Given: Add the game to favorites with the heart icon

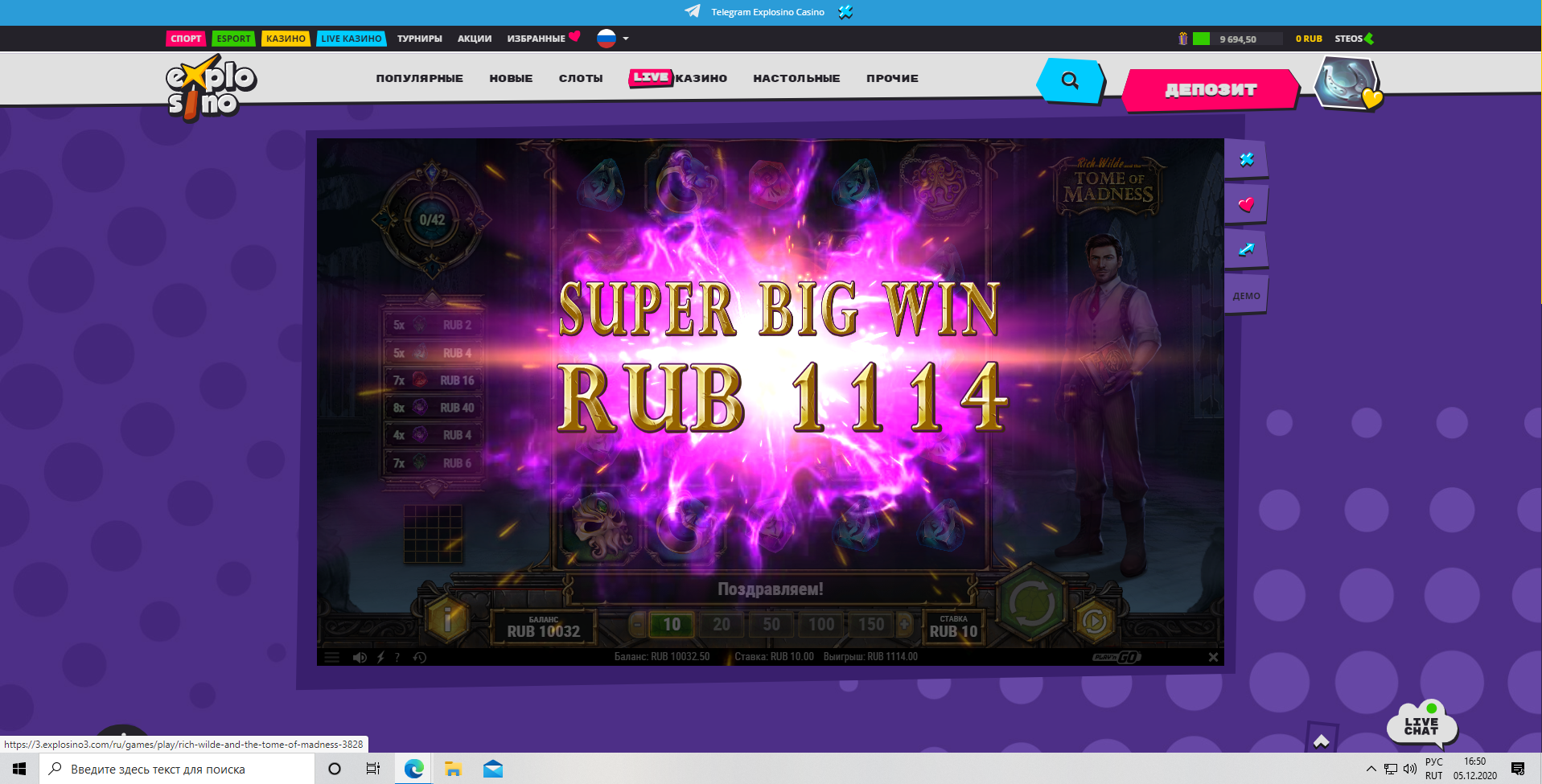Looking at the screenshot, I should point(1246,205).
